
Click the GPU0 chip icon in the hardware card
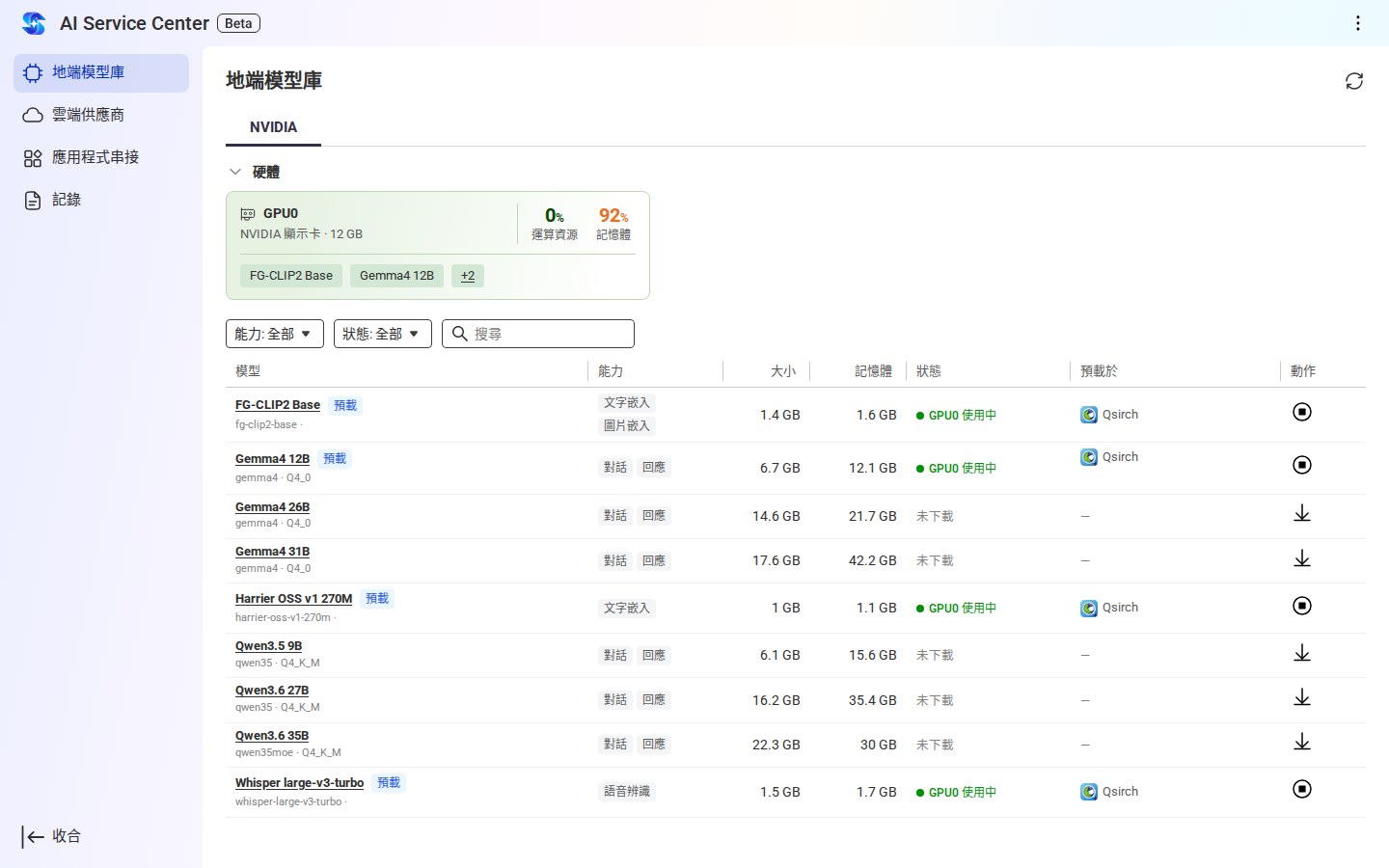pyautogui.click(x=248, y=214)
